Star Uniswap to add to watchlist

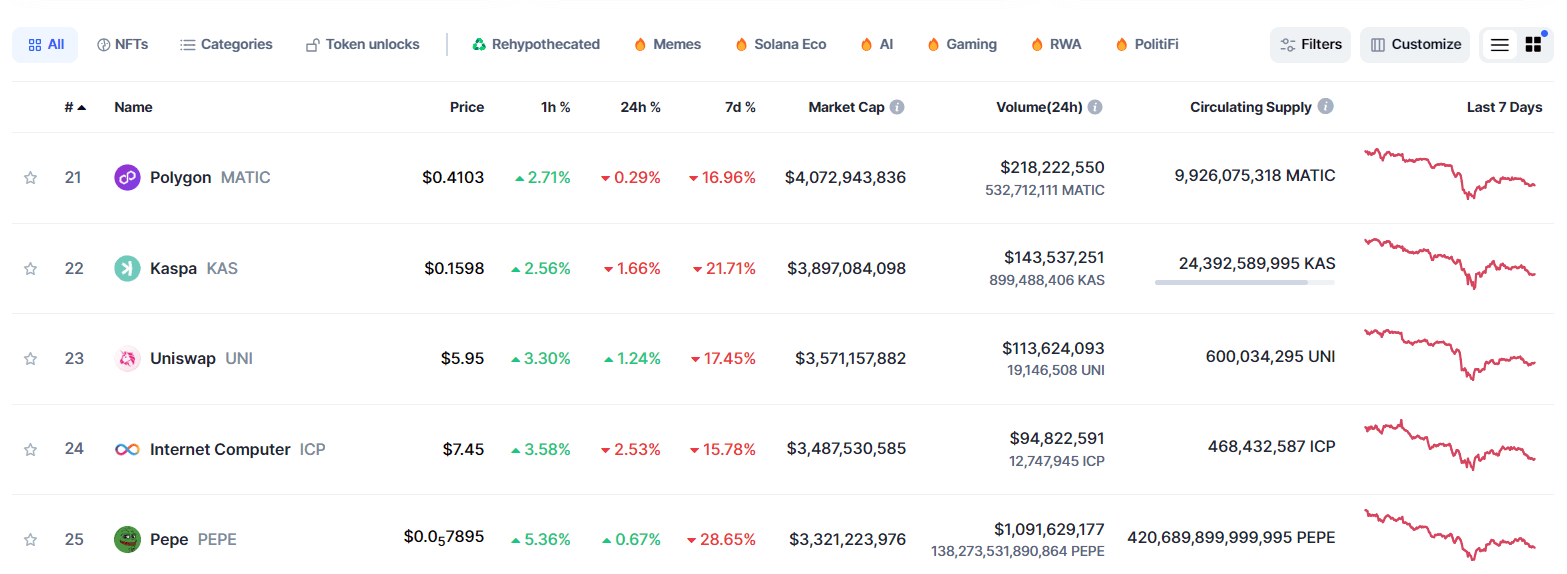[x=30, y=359]
